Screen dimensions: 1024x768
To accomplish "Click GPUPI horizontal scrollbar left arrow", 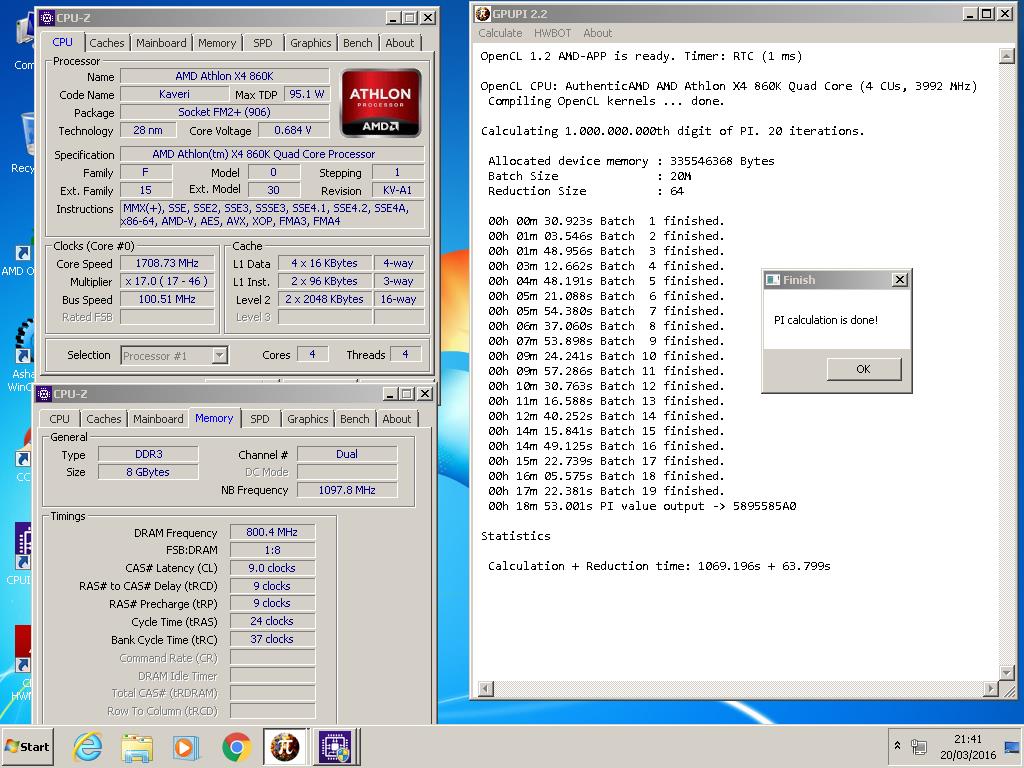I will (x=486, y=688).
